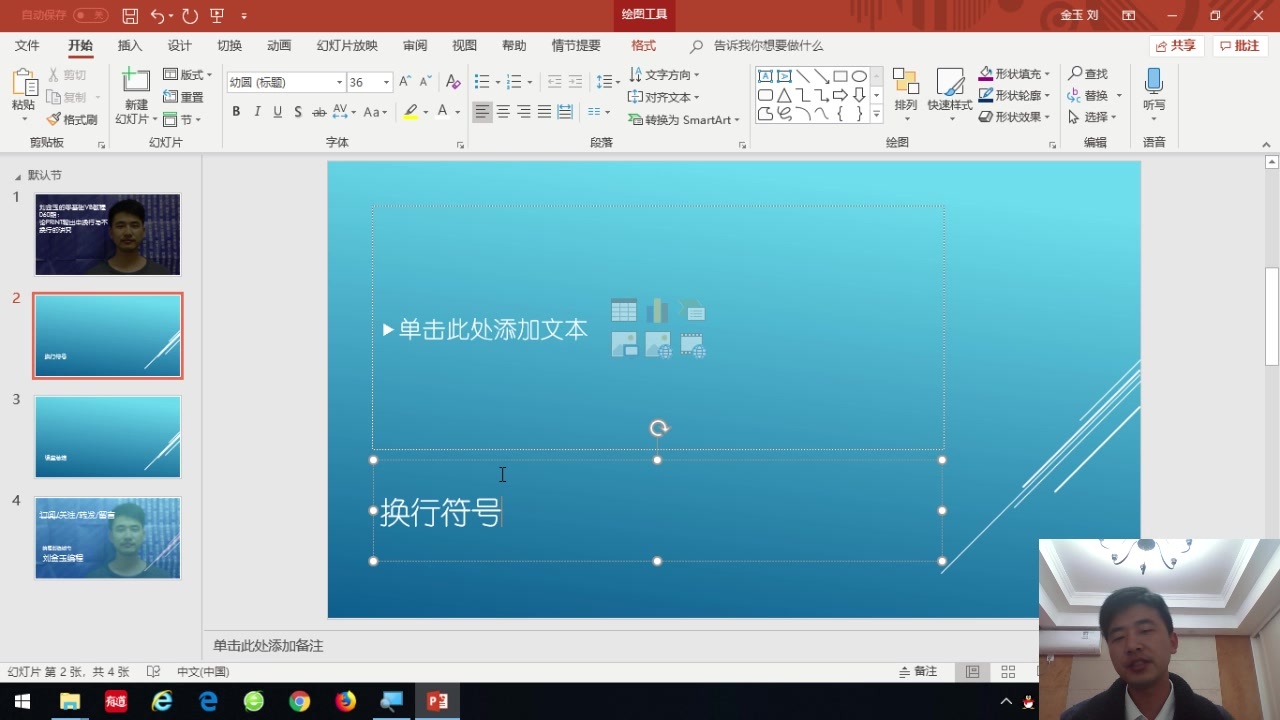Click the Share (共享) button
Image resolution: width=1280 pixels, height=720 pixels.
coord(1176,46)
